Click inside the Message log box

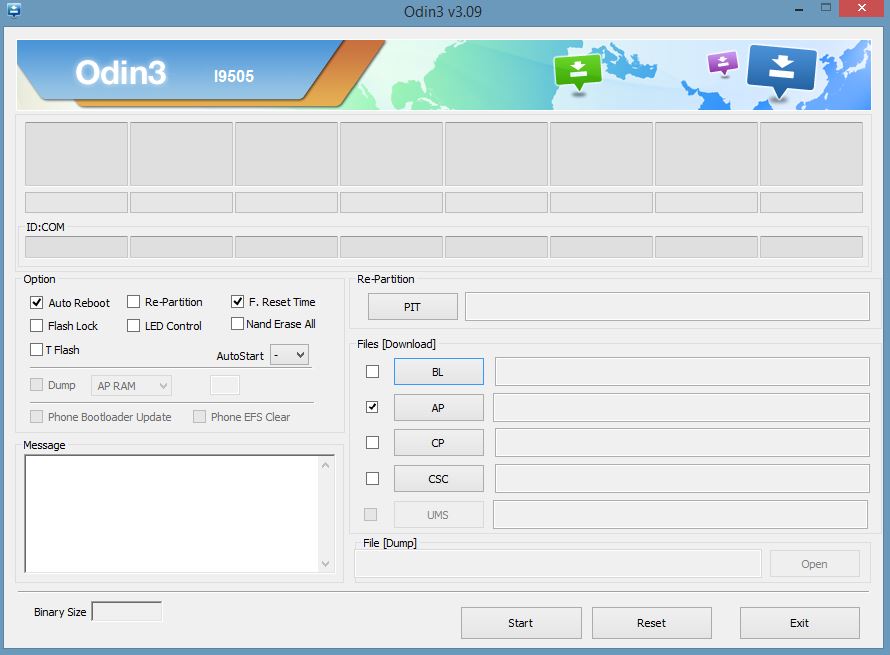172,514
